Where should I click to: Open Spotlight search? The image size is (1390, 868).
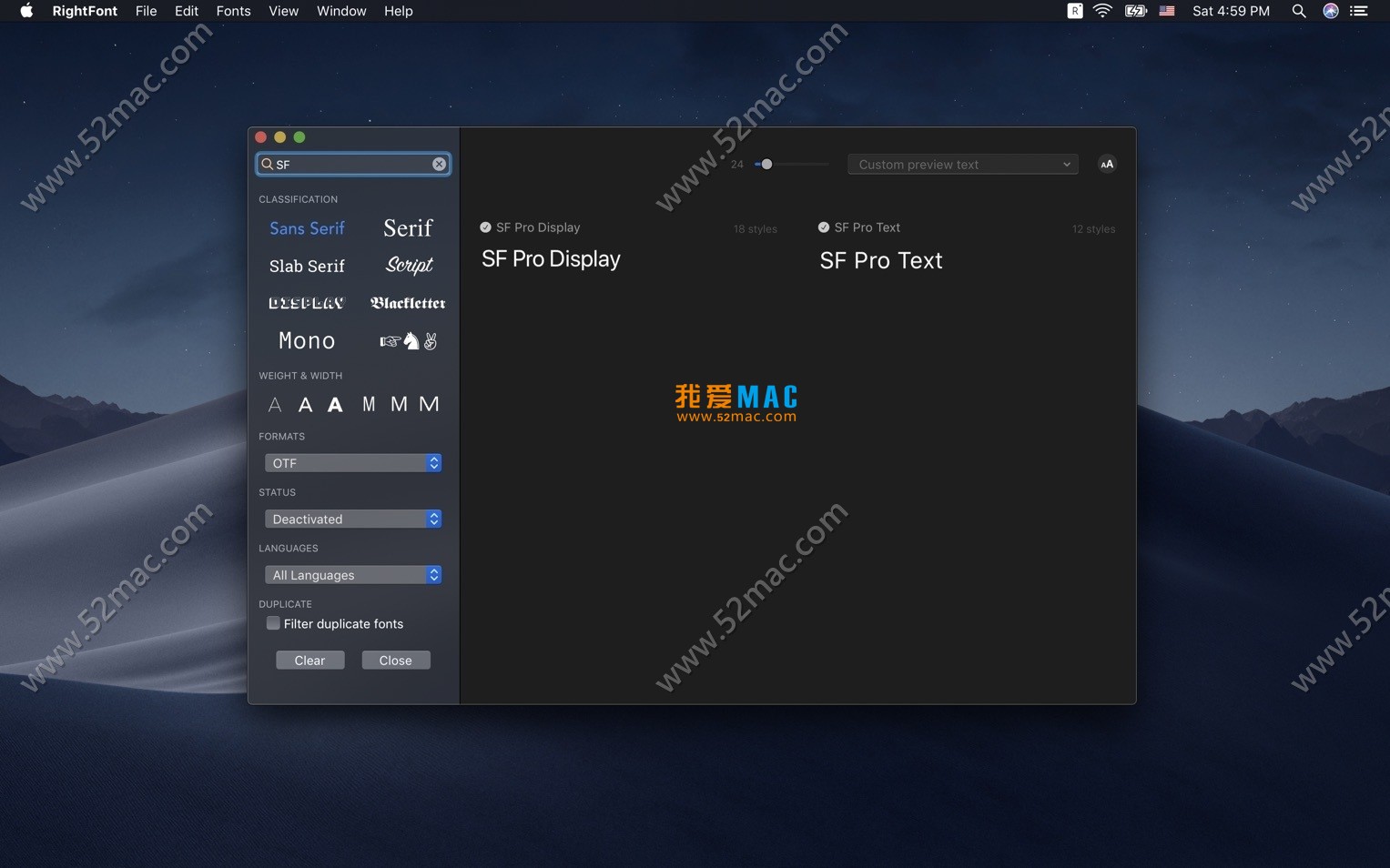1299,11
